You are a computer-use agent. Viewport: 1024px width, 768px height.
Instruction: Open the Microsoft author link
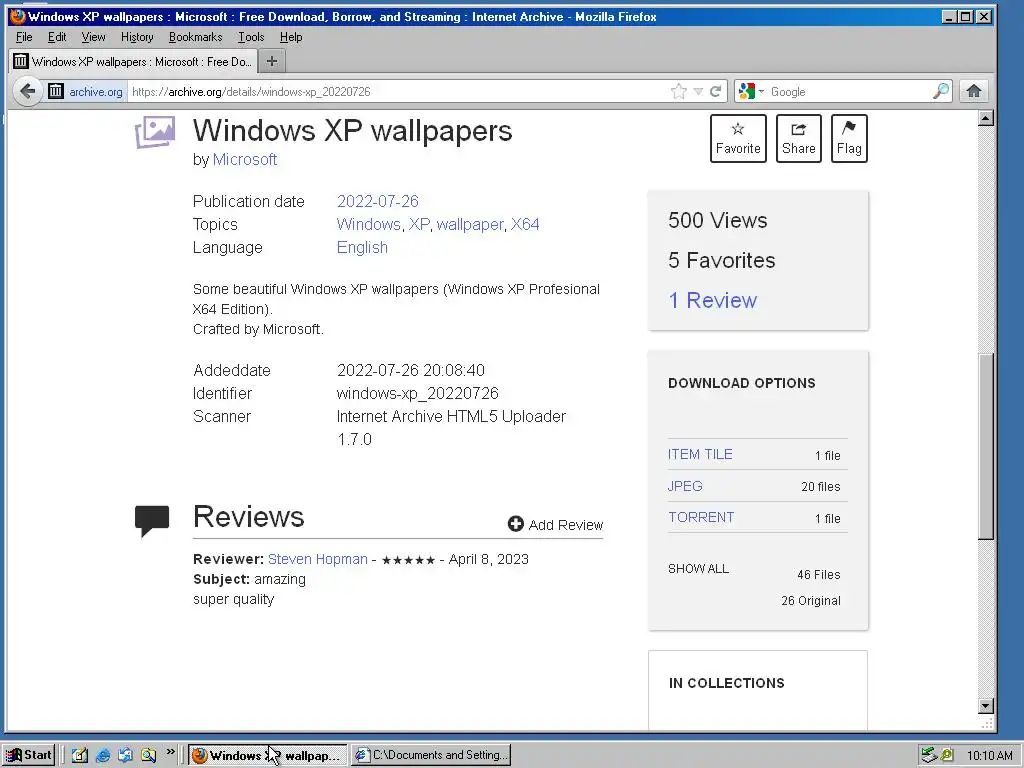point(245,159)
